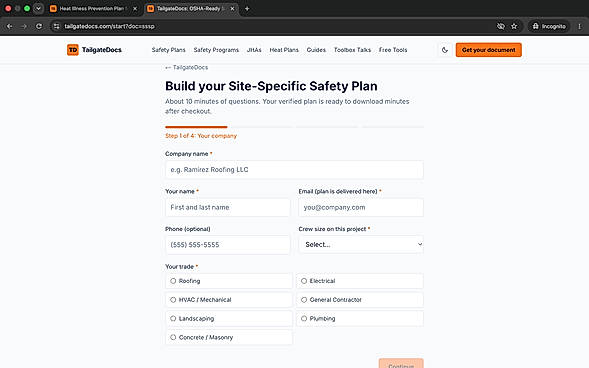Image resolution: width=589 pixels, height=368 pixels.
Task: Open the tab search chevron button
Action: [x=38, y=8]
